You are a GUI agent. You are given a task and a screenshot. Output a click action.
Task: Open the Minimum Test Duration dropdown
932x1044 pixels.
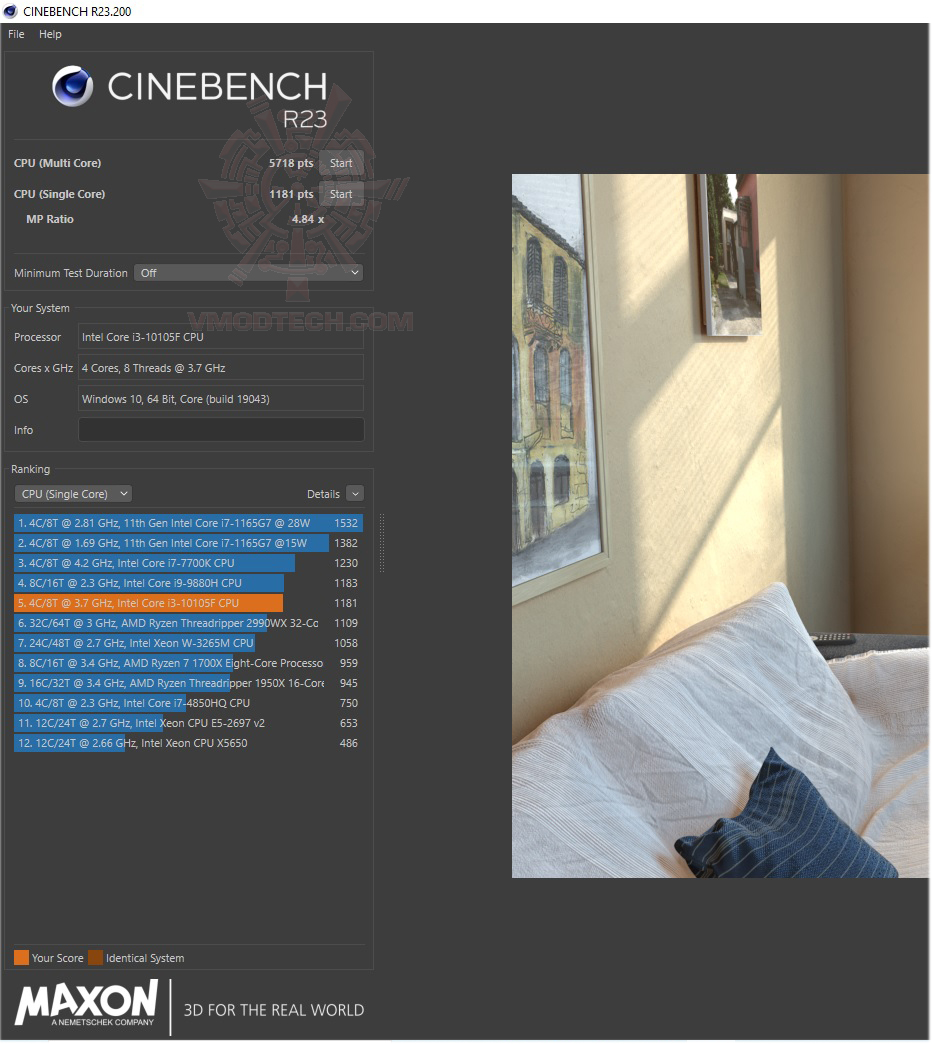click(x=248, y=273)
